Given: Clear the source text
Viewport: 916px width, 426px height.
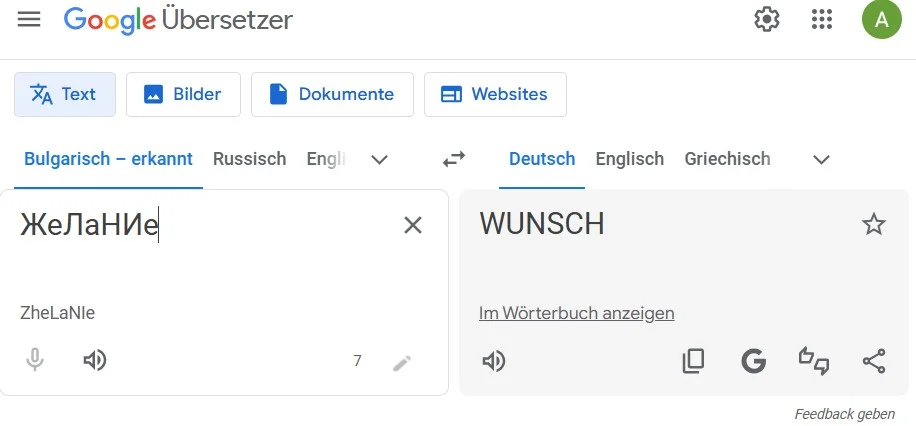Looking at the screenshot, I should [413, 225].
